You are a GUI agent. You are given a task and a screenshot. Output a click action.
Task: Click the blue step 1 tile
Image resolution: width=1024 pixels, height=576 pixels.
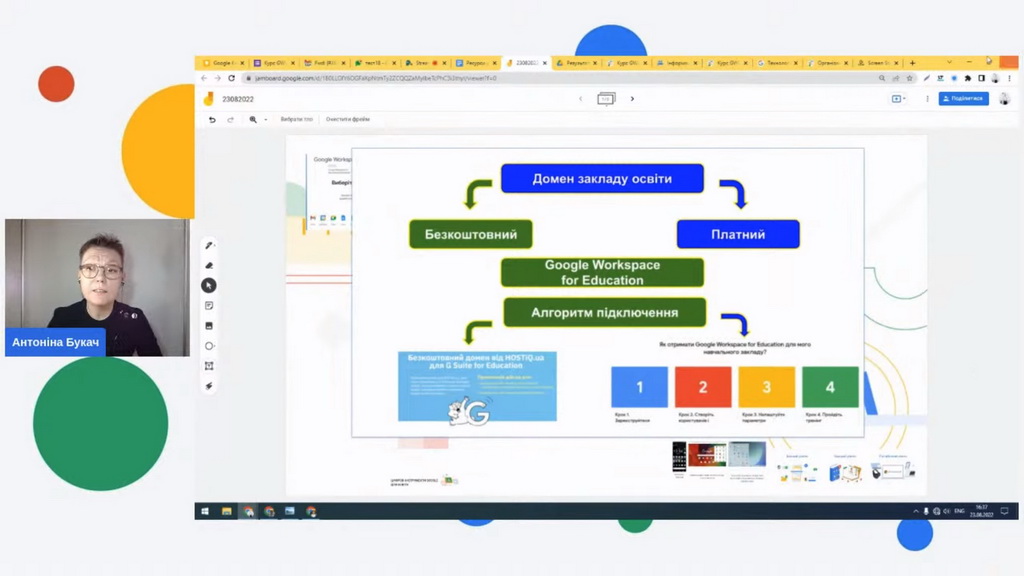639,387
